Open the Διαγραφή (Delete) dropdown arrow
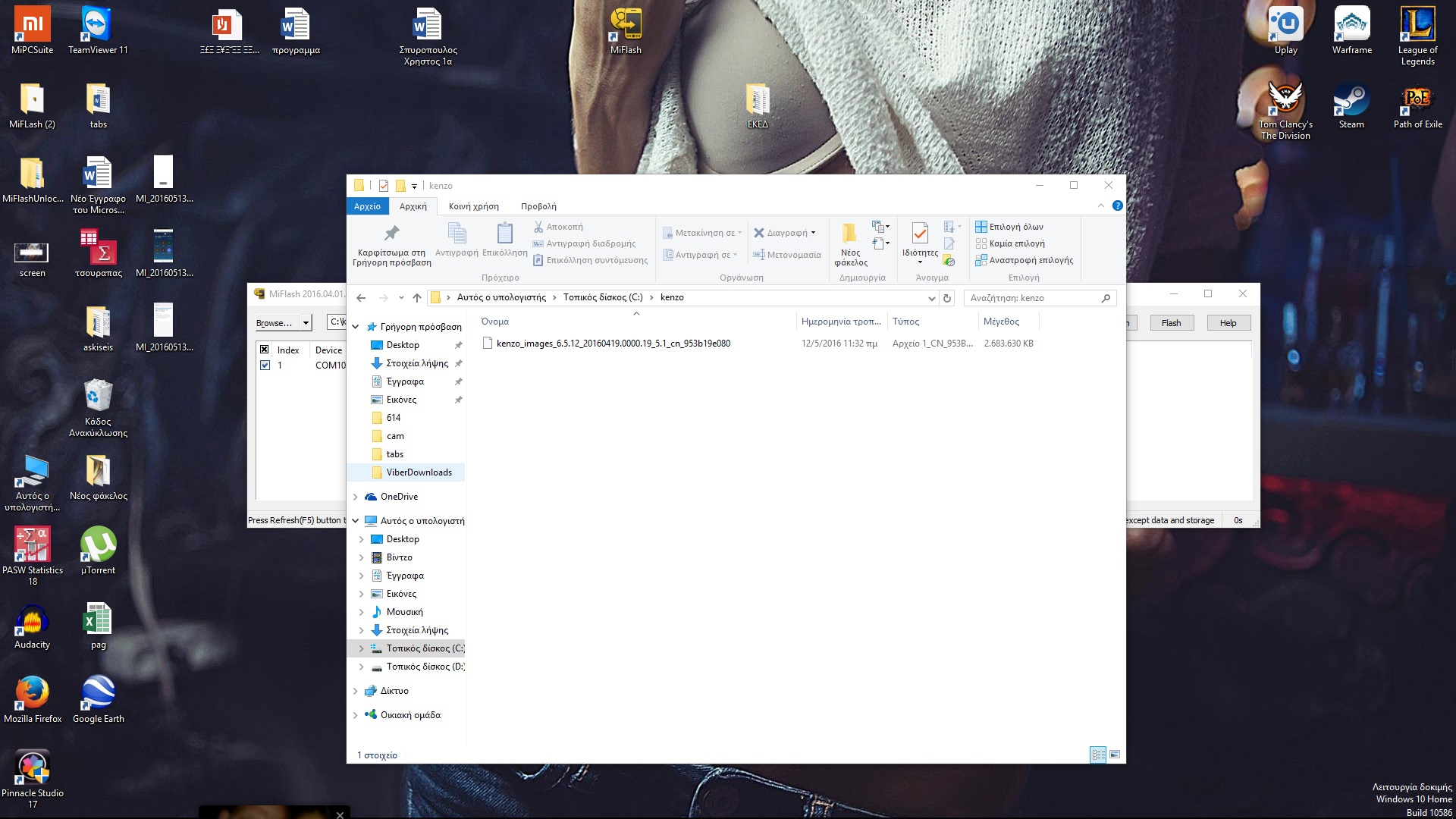The image size is (1456, 819). (x=814, y=234)
